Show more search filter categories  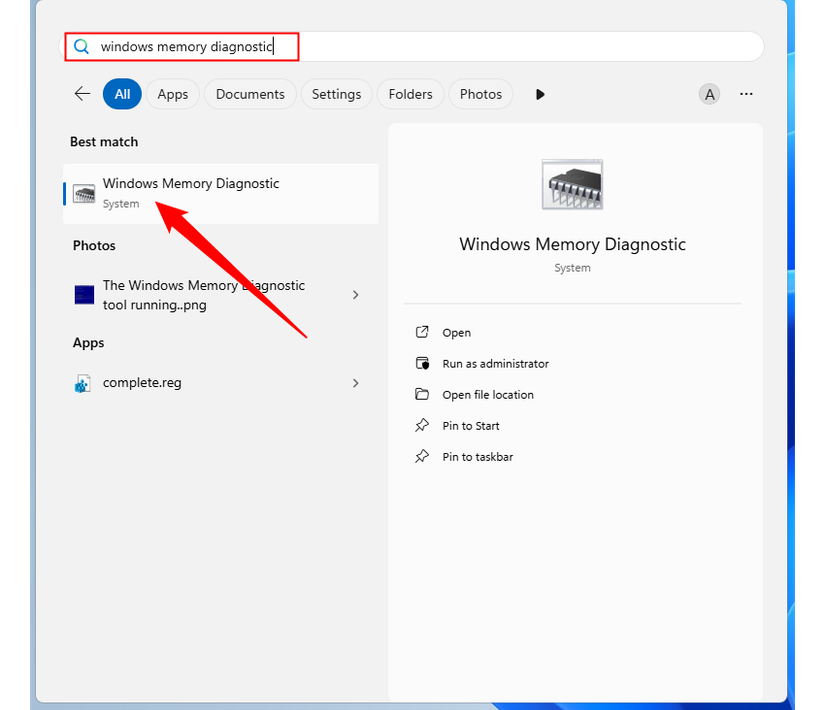(x=539, y=93)
